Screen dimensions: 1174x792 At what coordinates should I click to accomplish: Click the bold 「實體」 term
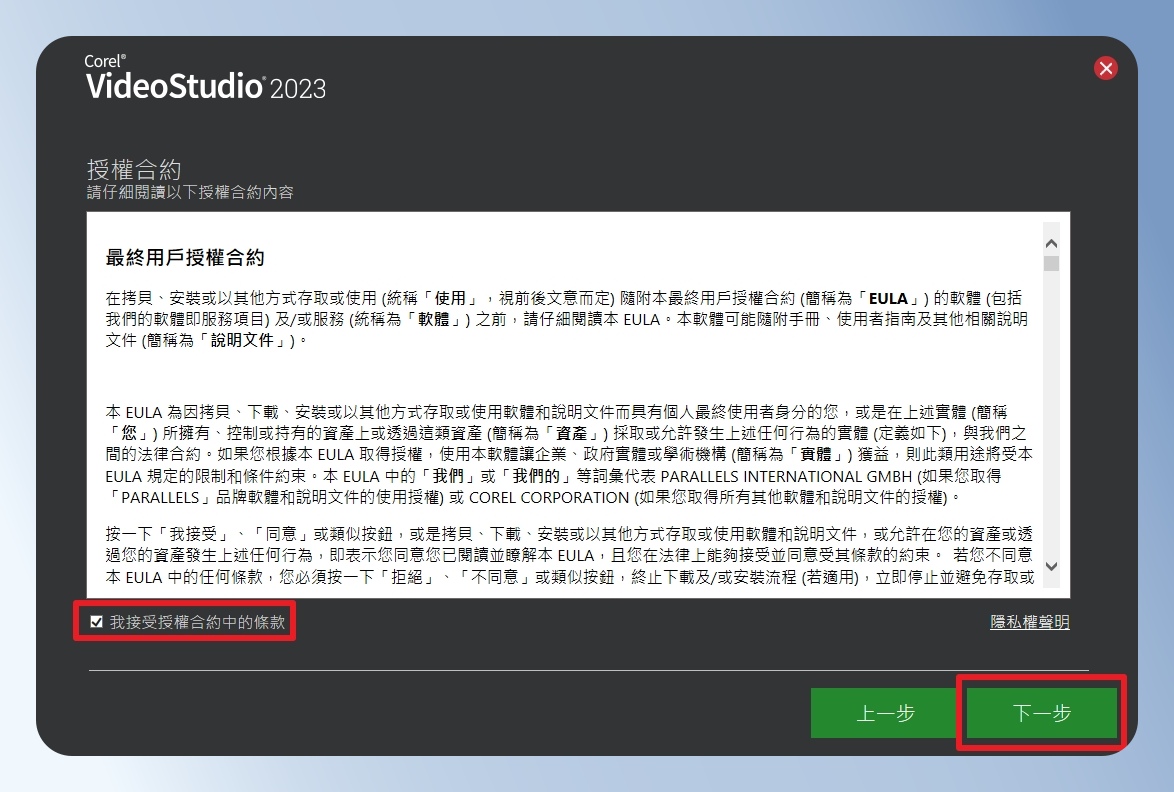815,454
